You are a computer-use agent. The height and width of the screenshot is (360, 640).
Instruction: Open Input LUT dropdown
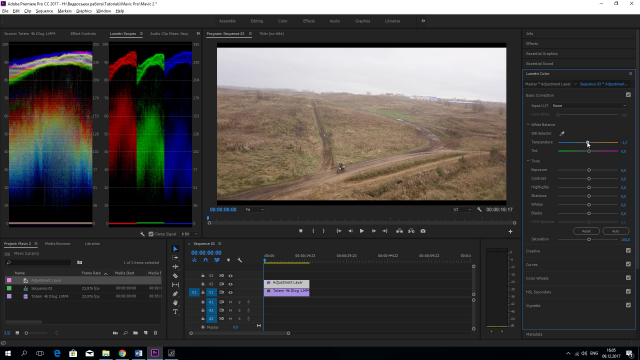pyautogui.click(x=589, y=106)
